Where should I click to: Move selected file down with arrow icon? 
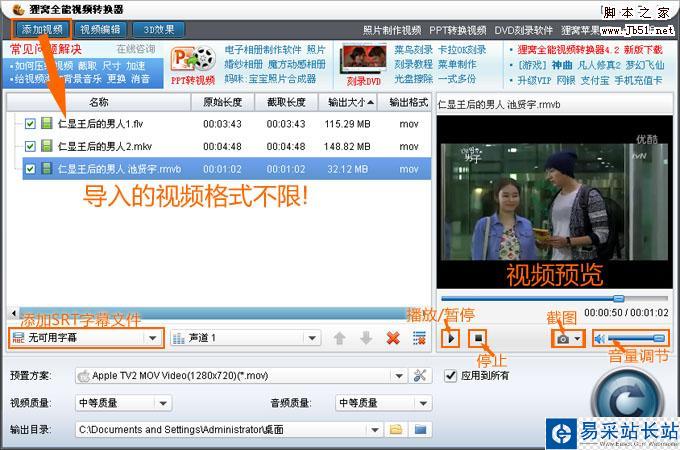tap(366, 338)
